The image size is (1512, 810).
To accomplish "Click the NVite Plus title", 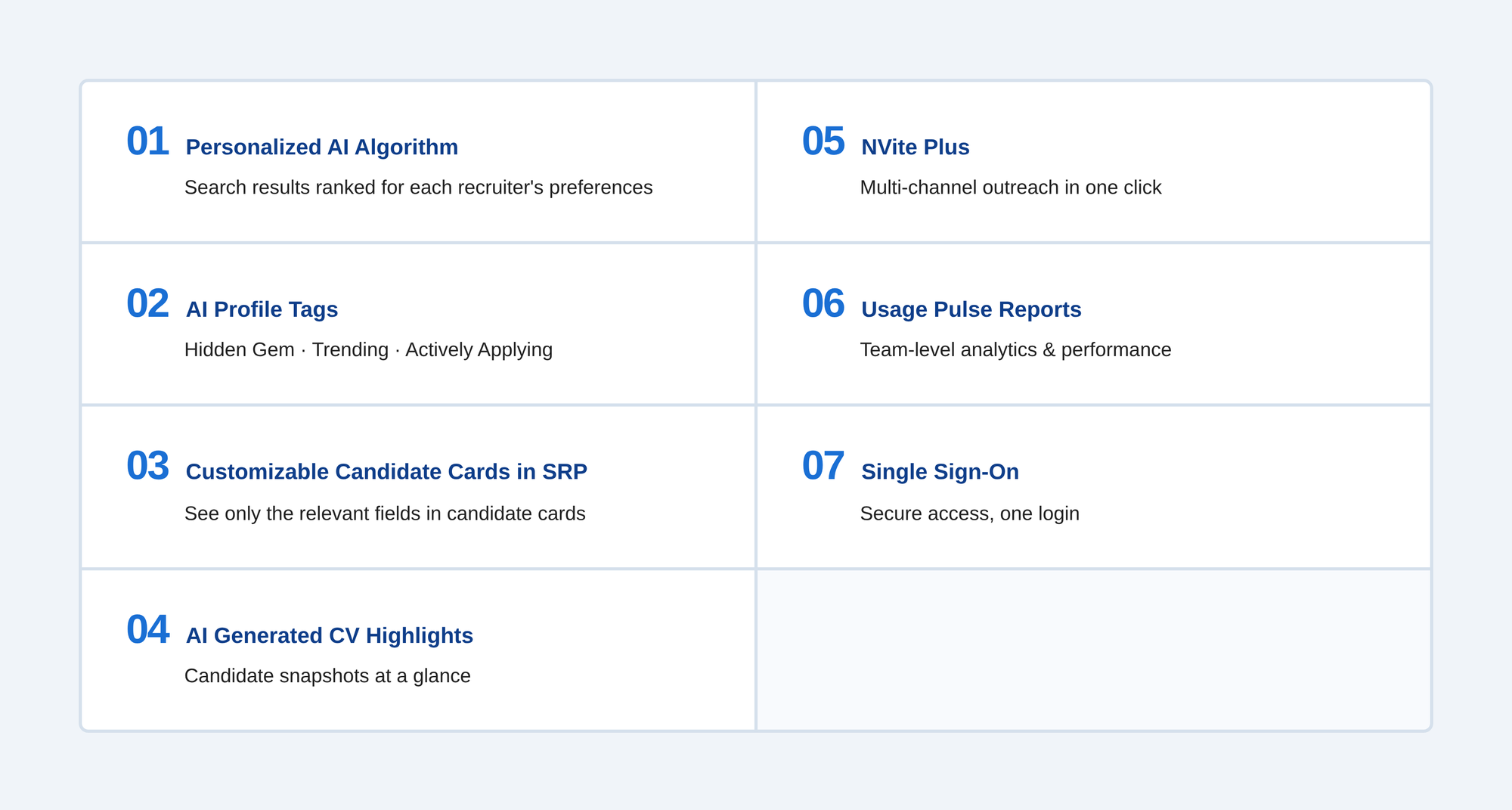I will (x=916, y=147).
